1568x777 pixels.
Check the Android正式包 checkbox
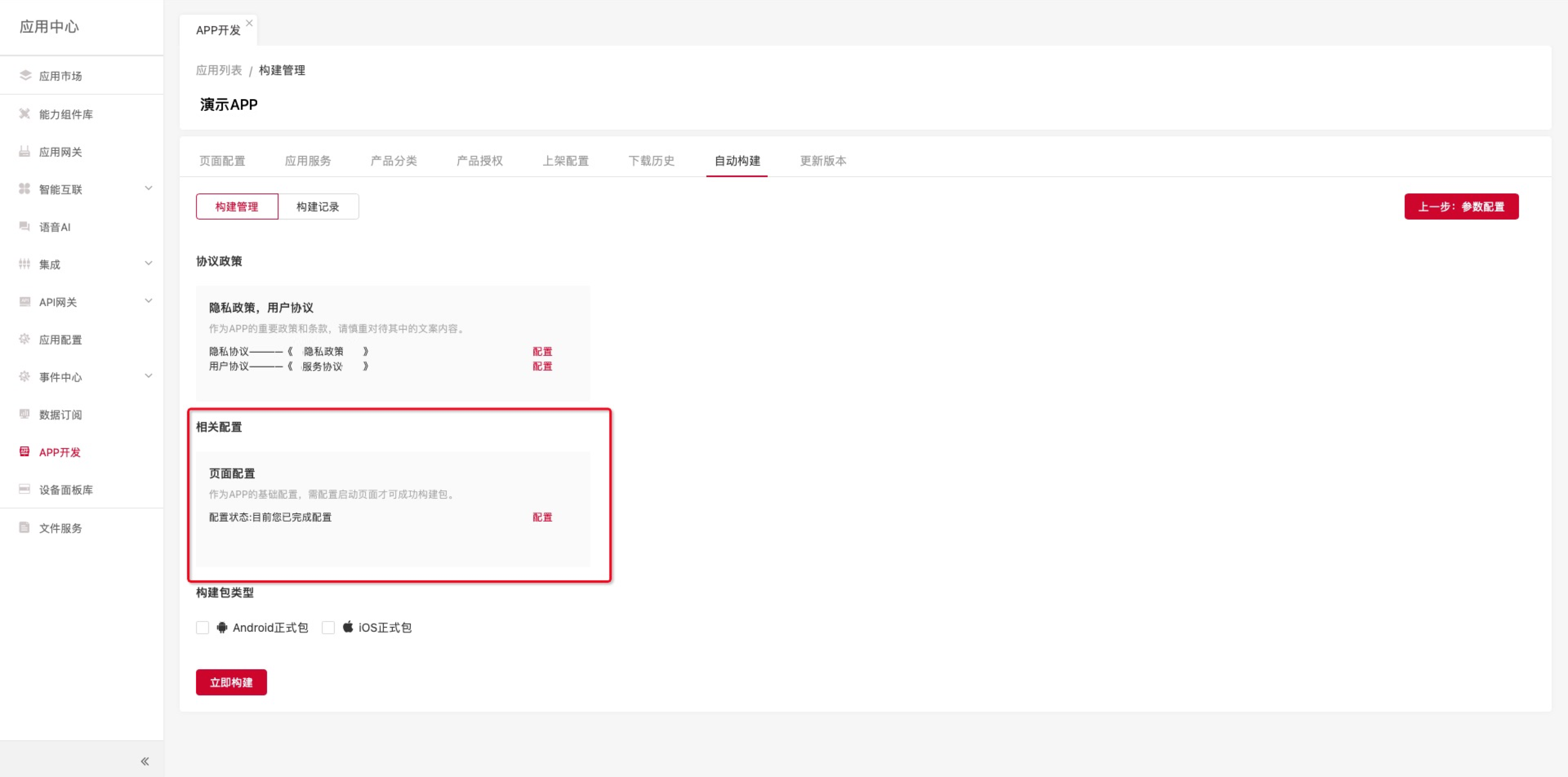pyautogui.click(x=203, y=627)
